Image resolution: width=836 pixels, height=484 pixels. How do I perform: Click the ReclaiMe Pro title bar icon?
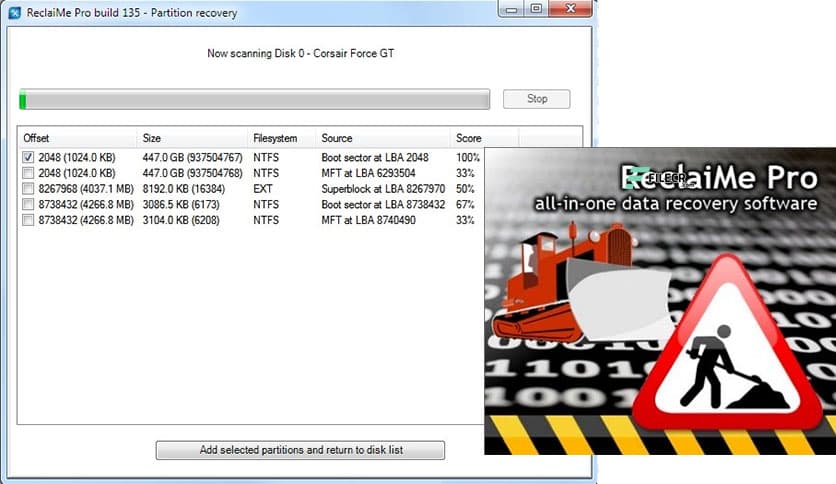click(x=14, y=12)
